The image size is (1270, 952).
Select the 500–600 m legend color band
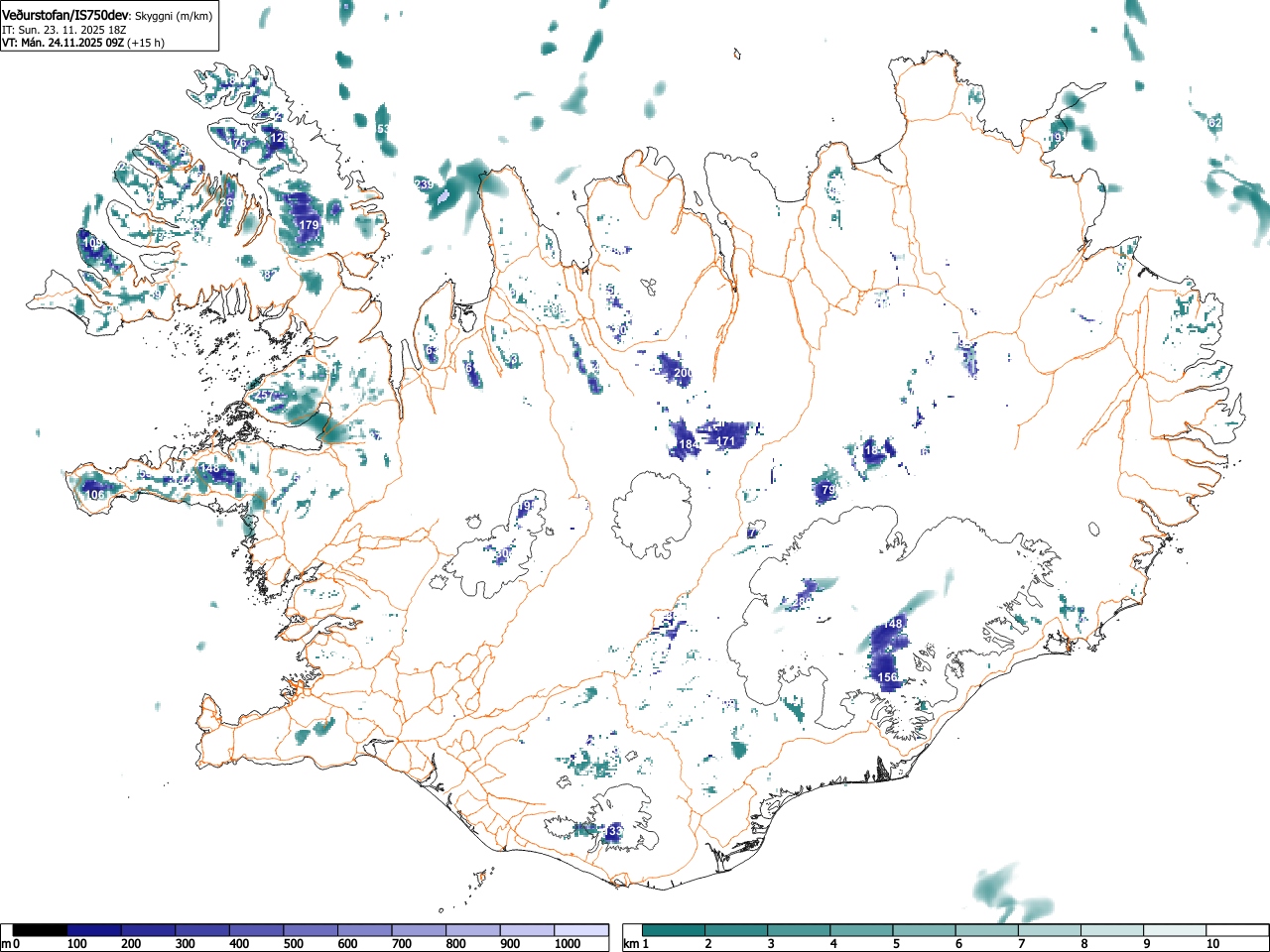(x=311, y=930)
